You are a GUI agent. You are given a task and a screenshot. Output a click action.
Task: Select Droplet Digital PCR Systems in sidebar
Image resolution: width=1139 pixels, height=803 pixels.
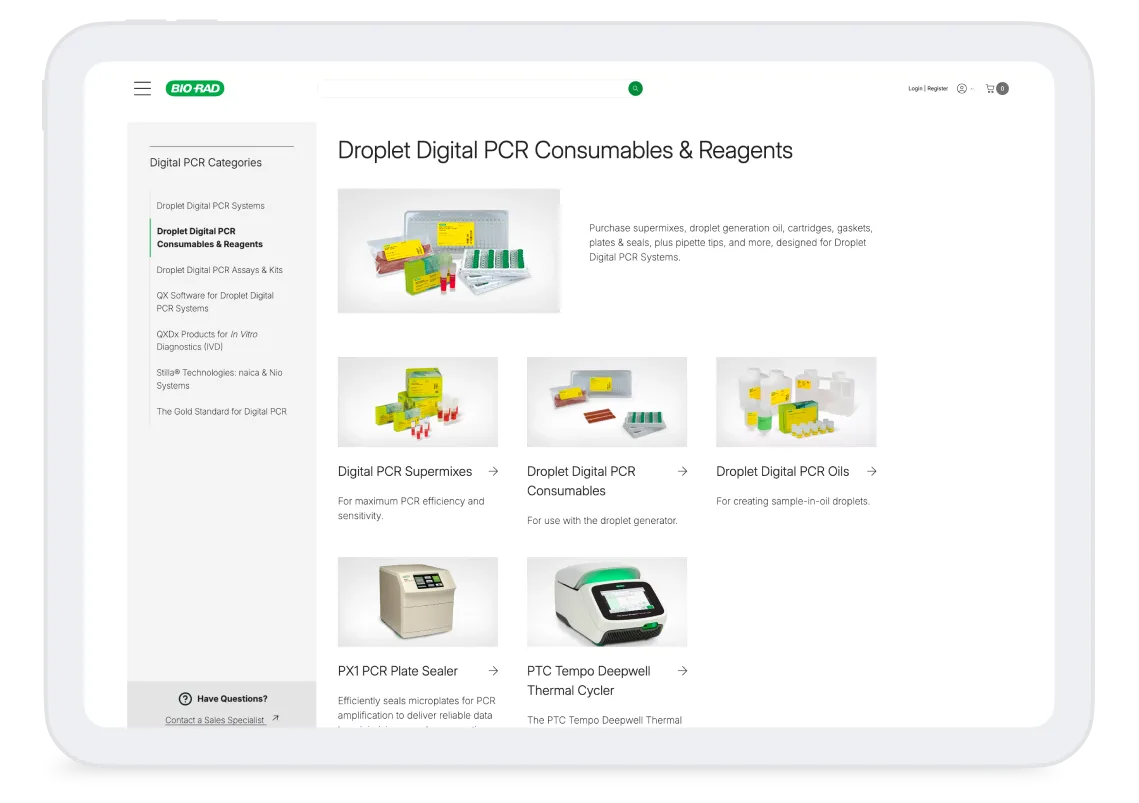coord(210,206)
